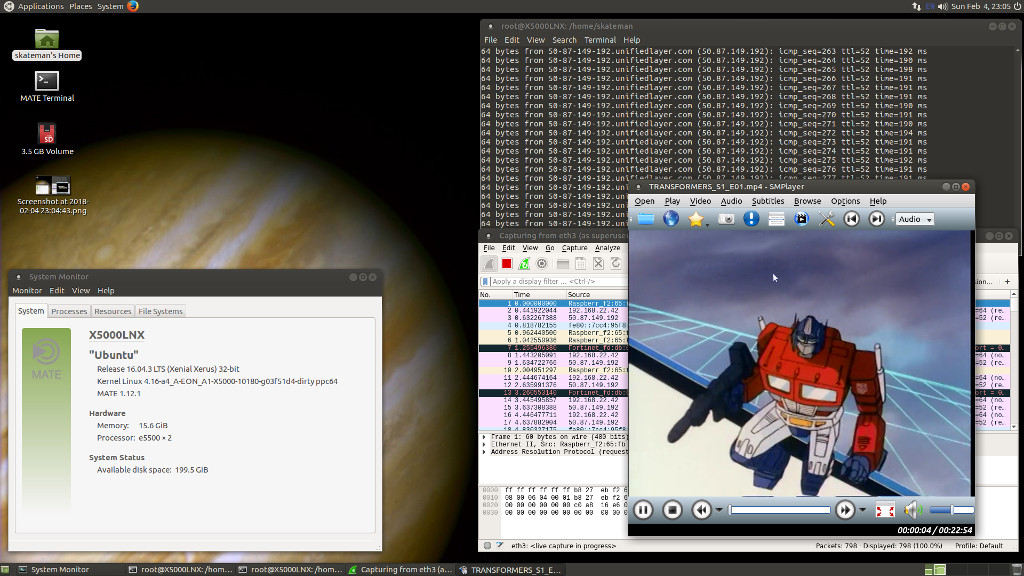Stop the video in SMPlayer
Screen dimensions: 1024x576
click(672, 510)
